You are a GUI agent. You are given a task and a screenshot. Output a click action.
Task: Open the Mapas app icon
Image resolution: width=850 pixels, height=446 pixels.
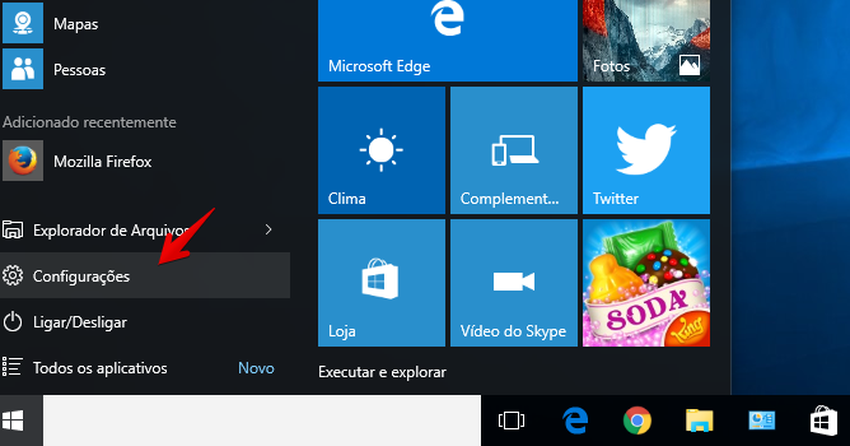pyautogui.click(x=23, y=23)
